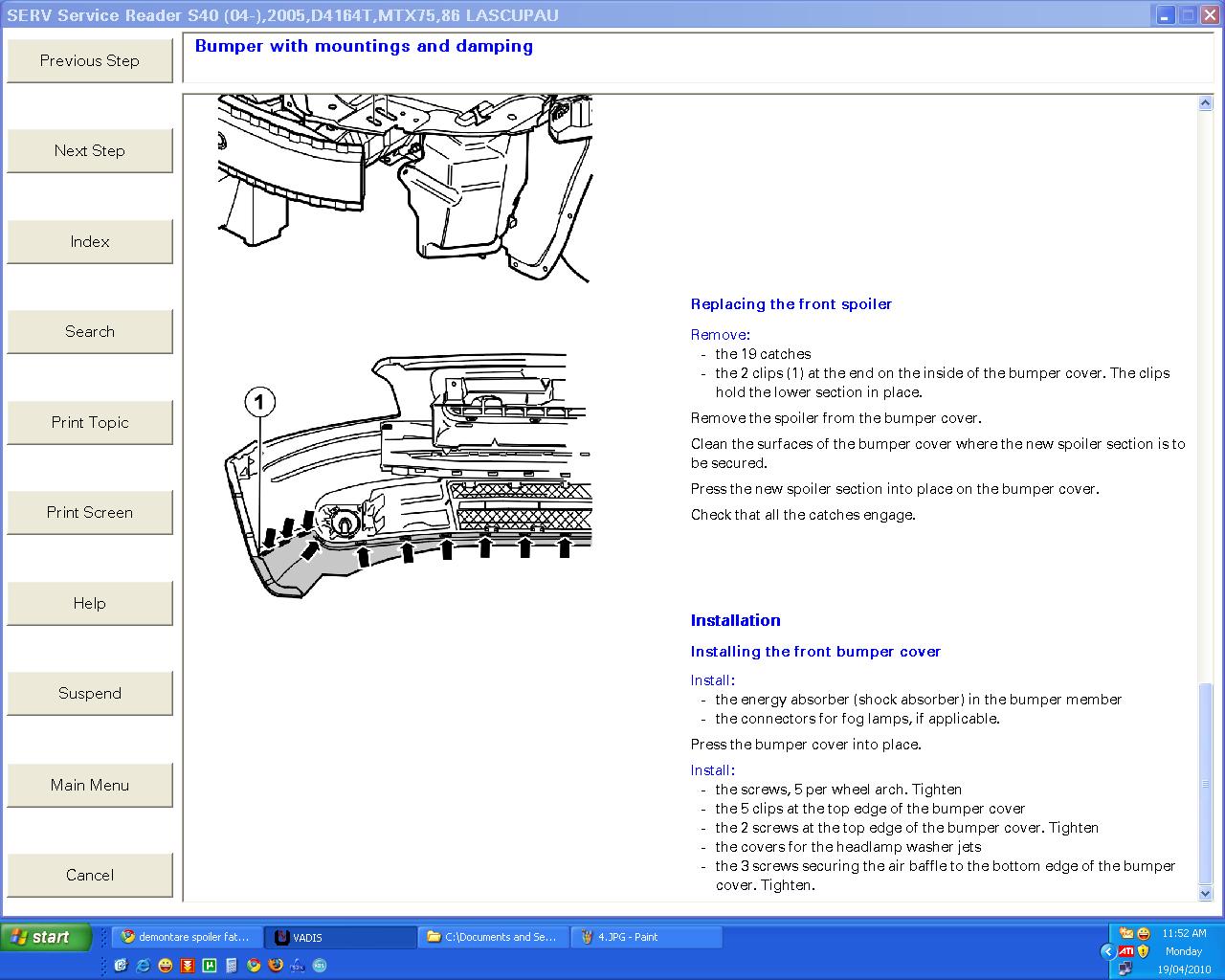Click the taskbar clock showing 11:52 AM
Image resolution: width=1225 pixels, height=980 pixels.
(1184, 933)
